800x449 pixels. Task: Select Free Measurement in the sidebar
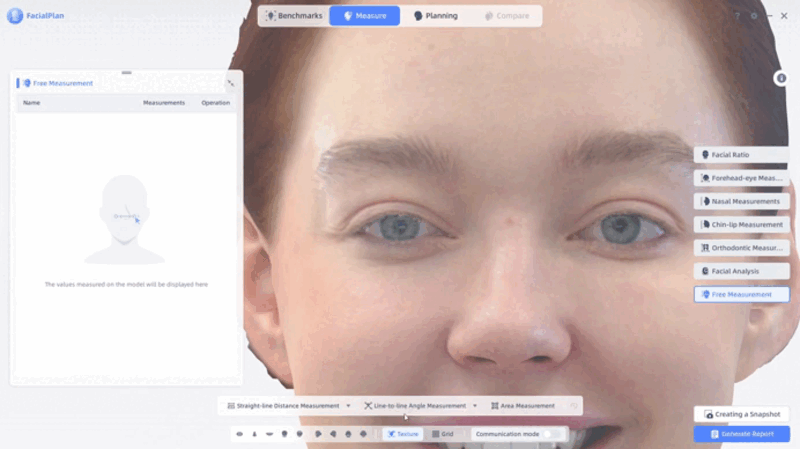741,294
